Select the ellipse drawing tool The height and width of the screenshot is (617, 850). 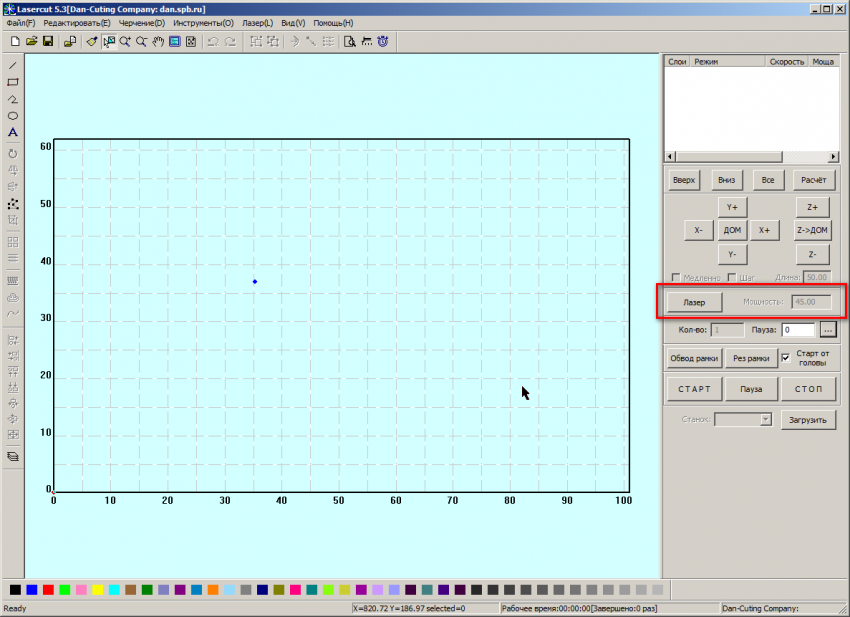pos(13,116)
